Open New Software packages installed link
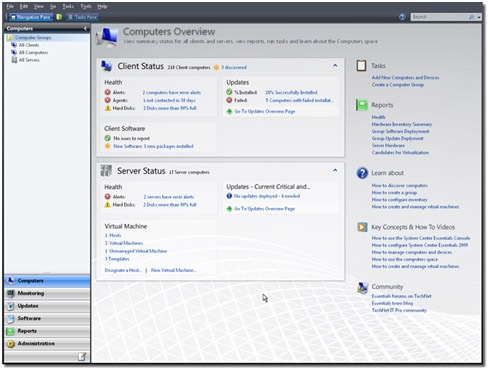489x370 pixels. 153,146
